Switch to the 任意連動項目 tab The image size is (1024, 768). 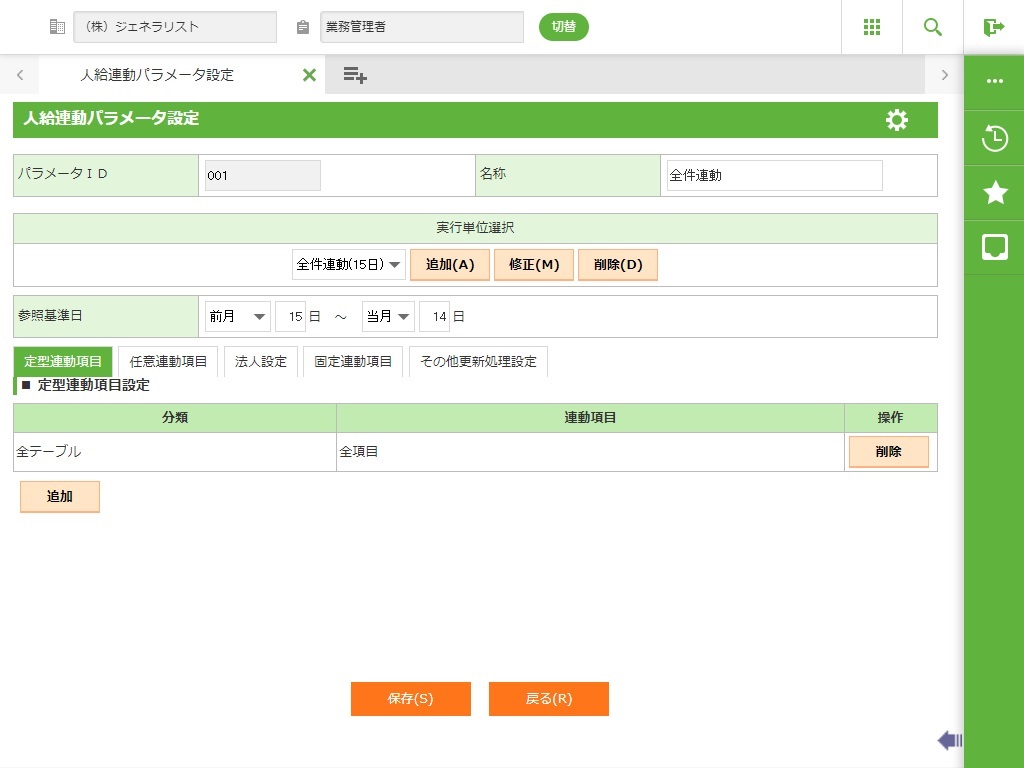168,361
